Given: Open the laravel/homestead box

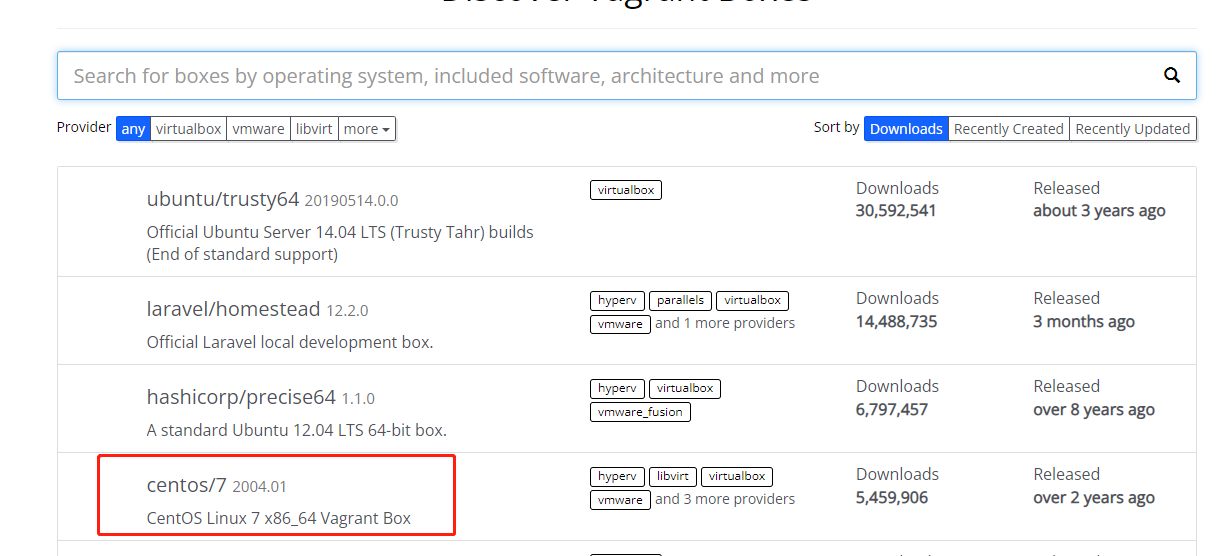Looking at the screenshot, I should click(233, 309).
